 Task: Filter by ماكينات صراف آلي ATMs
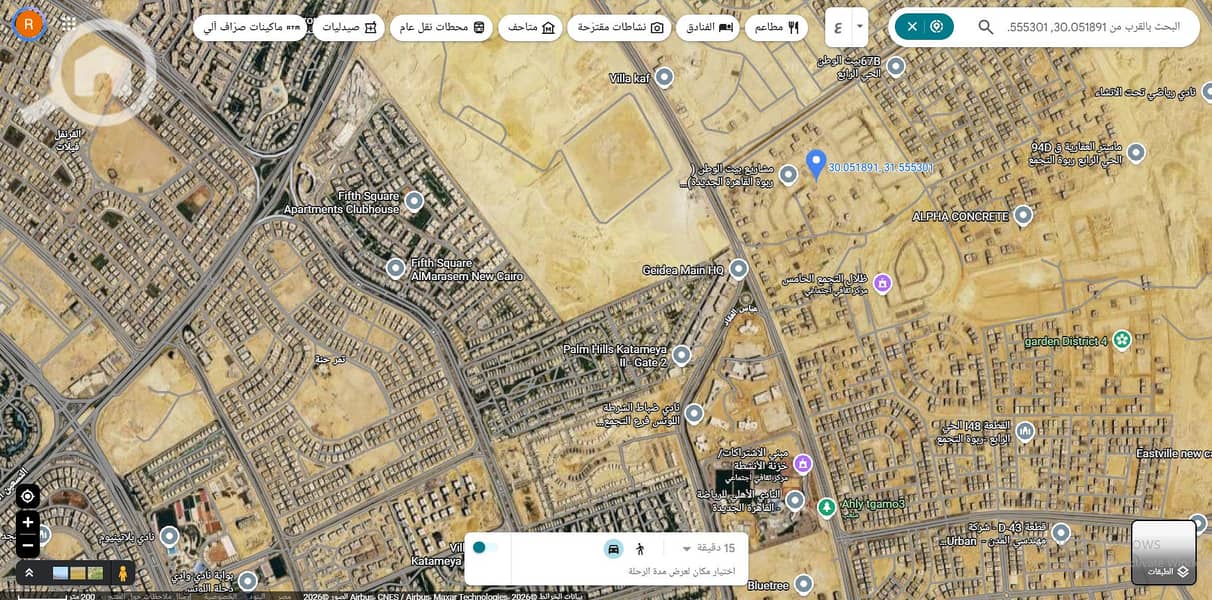point(251,28)
